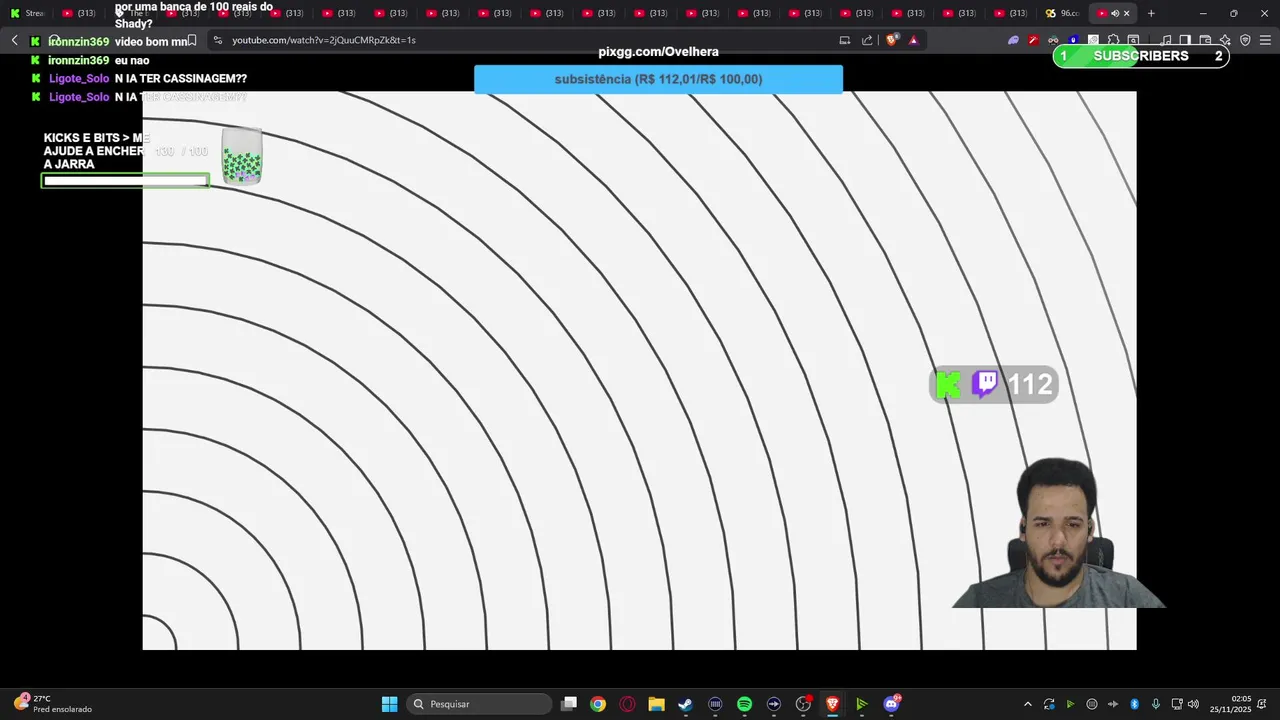
Task: Click the Brave Shields lion icon
Action: [892, 40]
